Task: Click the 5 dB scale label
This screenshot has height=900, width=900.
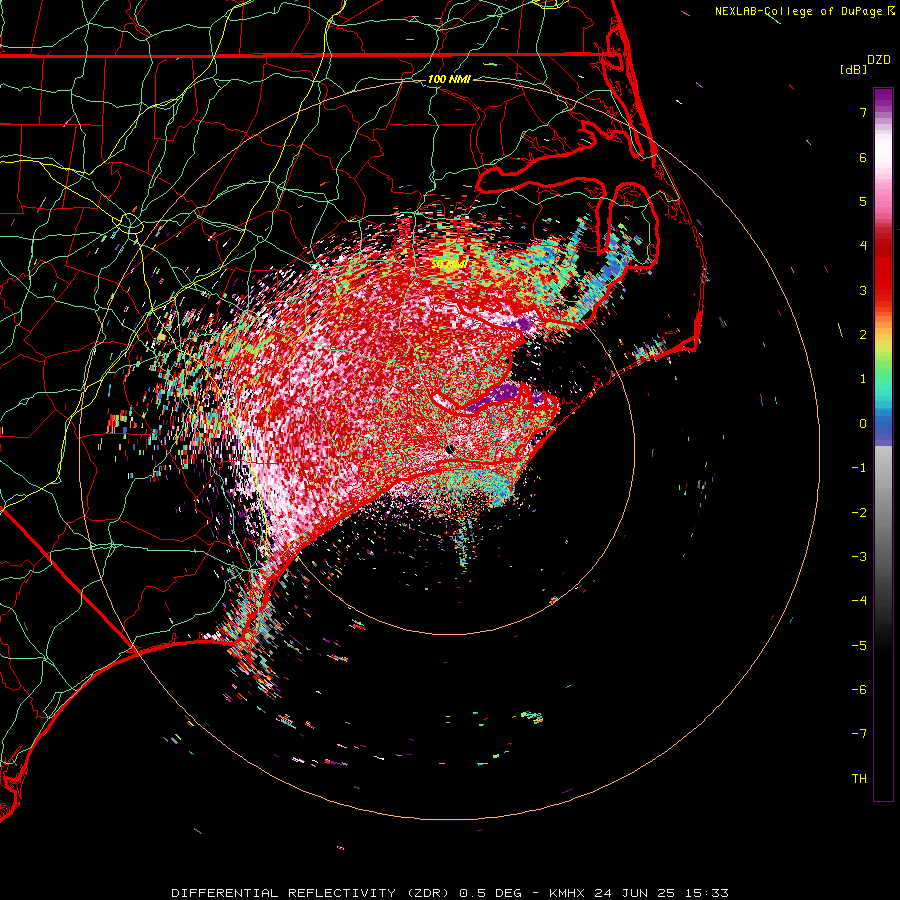Action: (863, 201)
